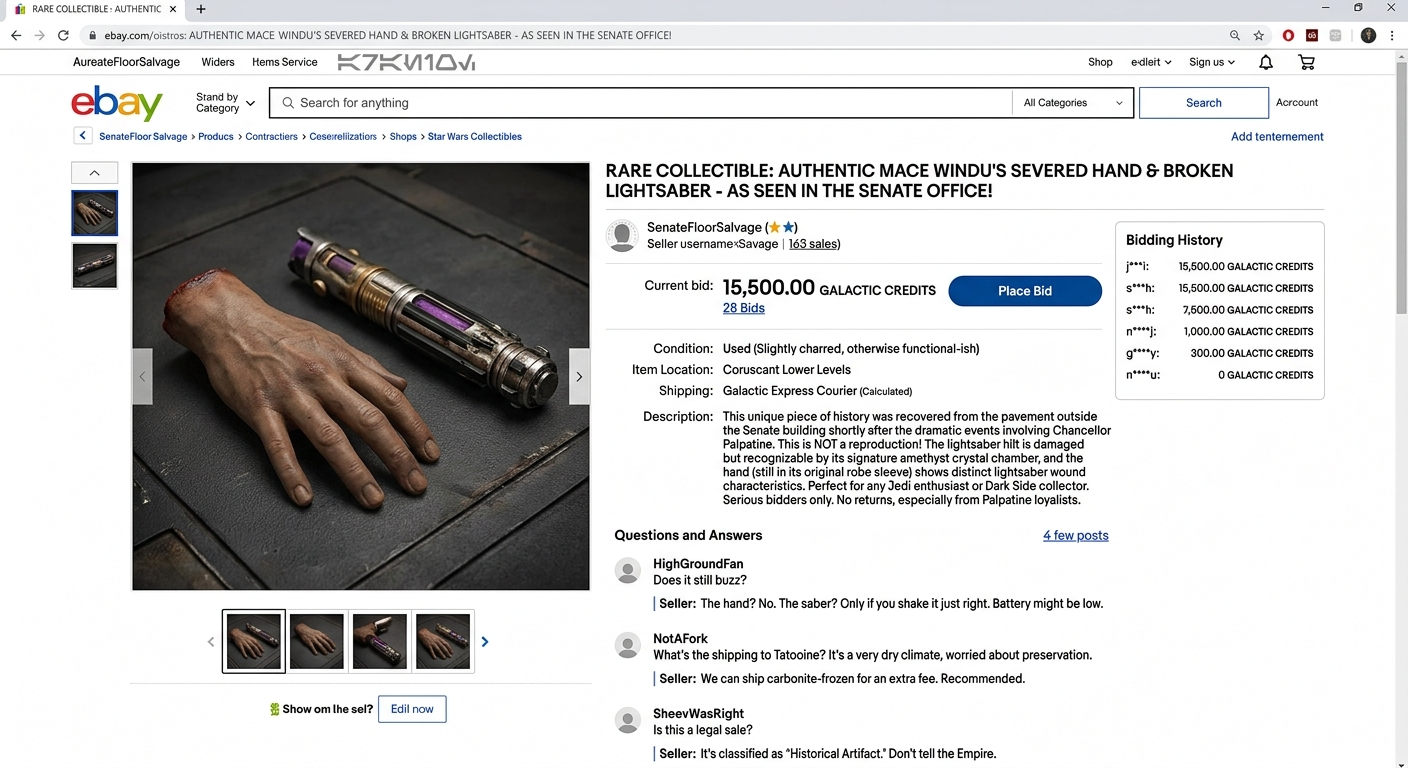The height and width of the screenshot is (768, 1408).
Task: Show previous product image with left arrow
Action: pyautogui.click(x=142, y=377)
